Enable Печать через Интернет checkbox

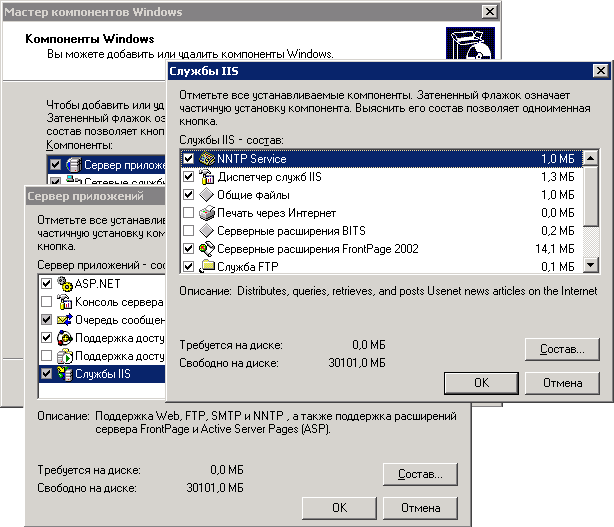tap(189, 213)
